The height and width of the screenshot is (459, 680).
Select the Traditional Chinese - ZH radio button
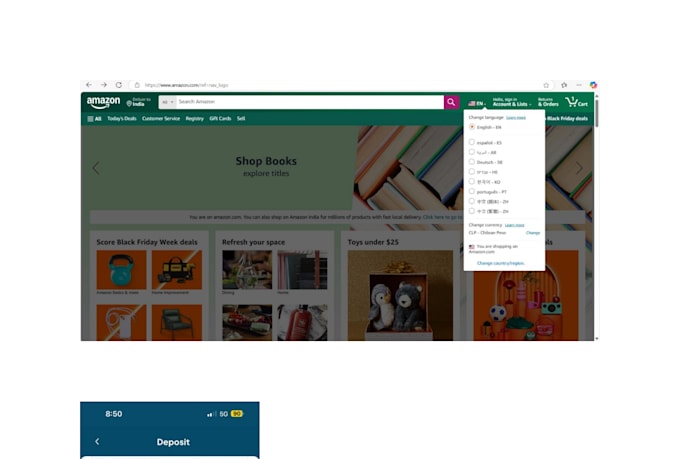coord(471,211)
